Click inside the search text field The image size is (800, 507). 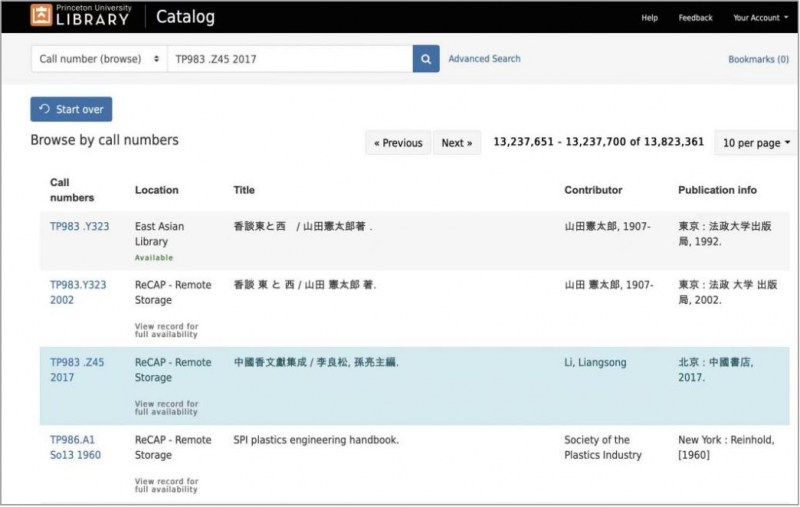(x=289, y=59)
